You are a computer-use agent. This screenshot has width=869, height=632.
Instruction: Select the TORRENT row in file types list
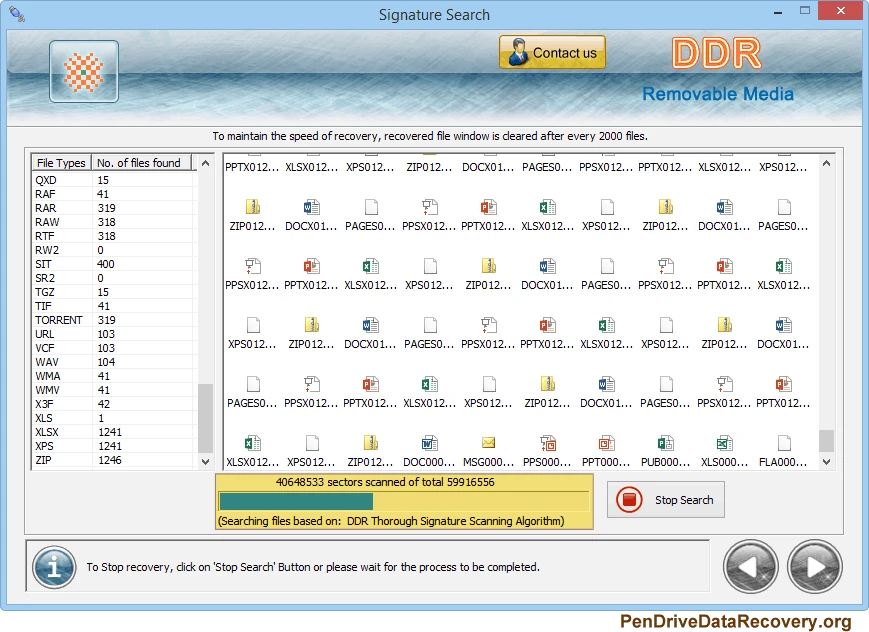(x=60, y=320)
